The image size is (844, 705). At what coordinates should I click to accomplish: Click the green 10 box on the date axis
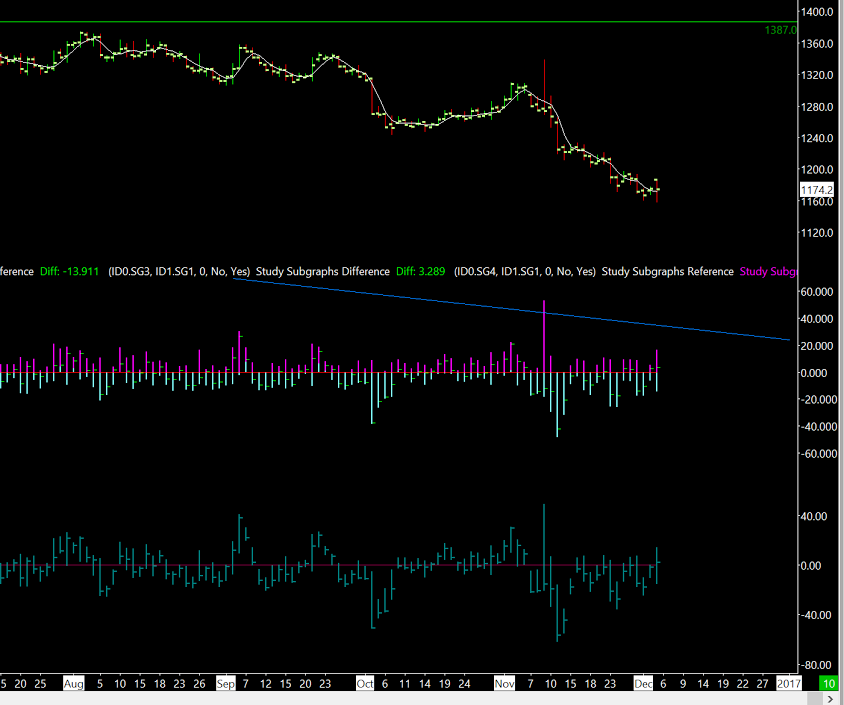coord(828,683)
